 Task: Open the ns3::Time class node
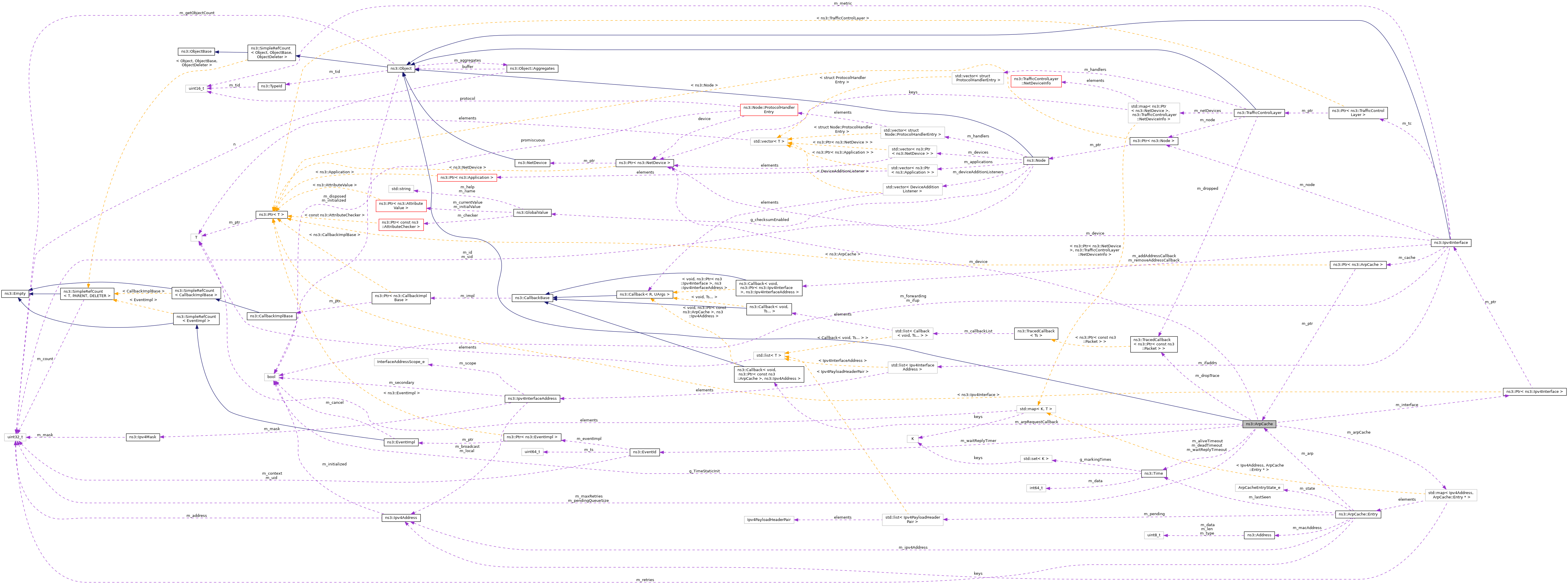tap(1153, 473)
